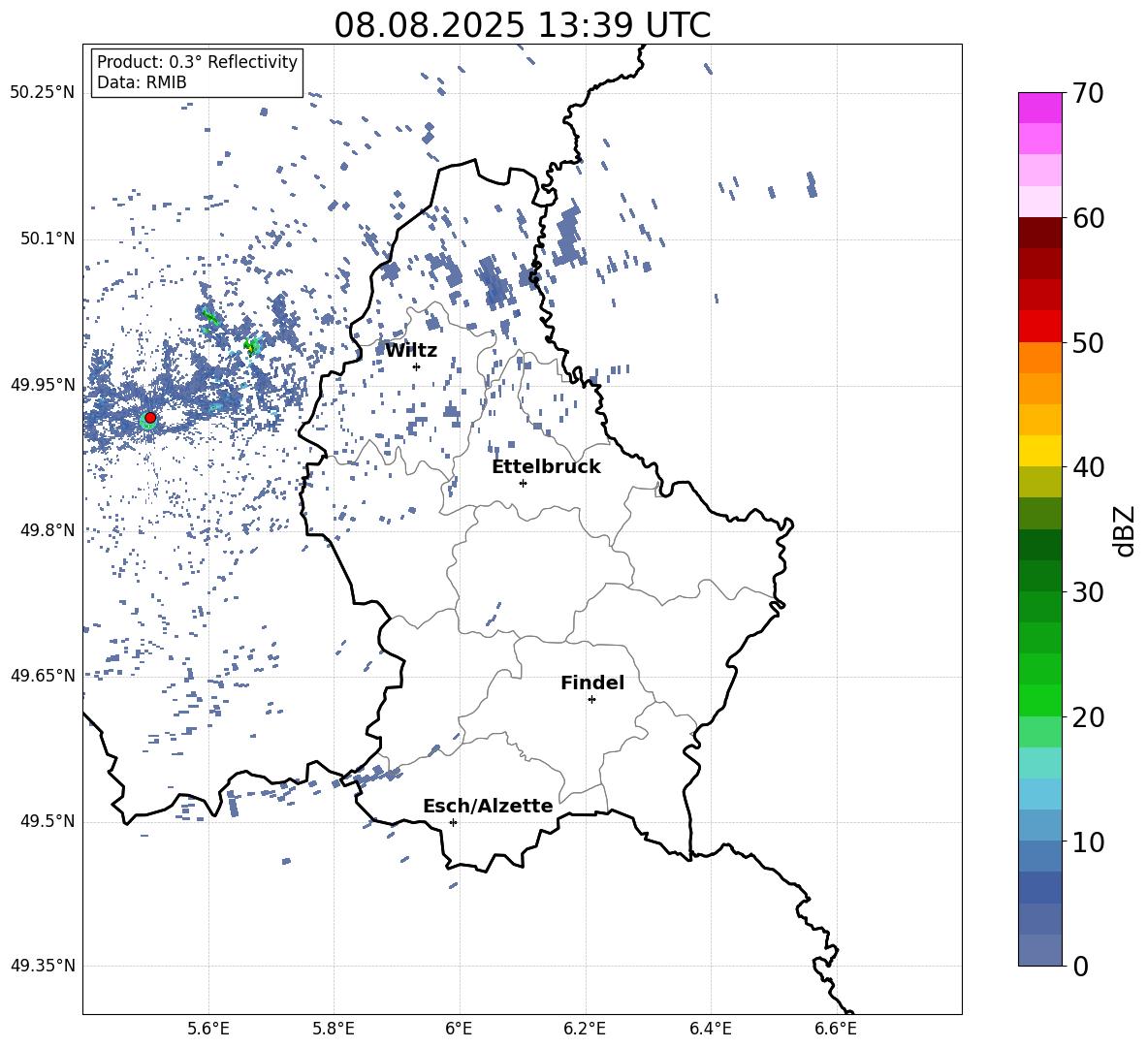Click the 49.95°N latitude label
Image resolution: width=1148 pixels, height=1048 pixels.
[x=43, y=385]
